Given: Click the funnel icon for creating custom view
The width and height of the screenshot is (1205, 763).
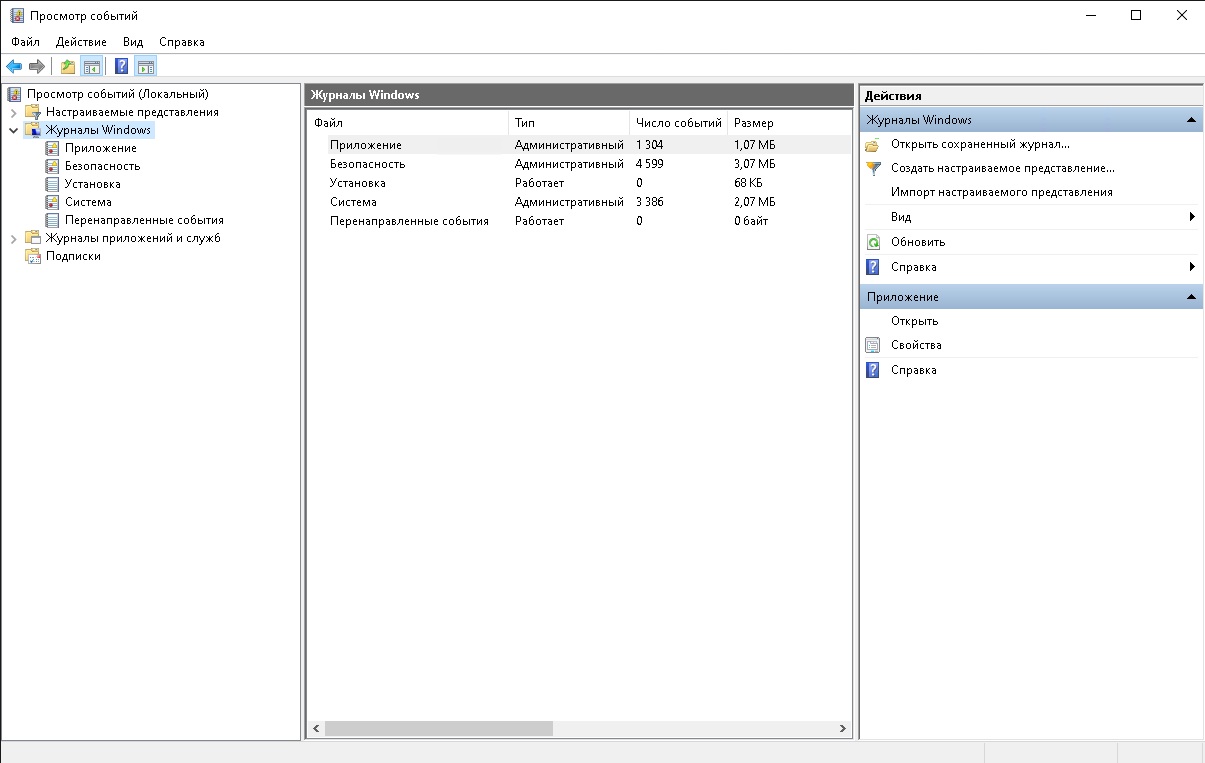Looking at the screenshot, I should click(873, 168).
